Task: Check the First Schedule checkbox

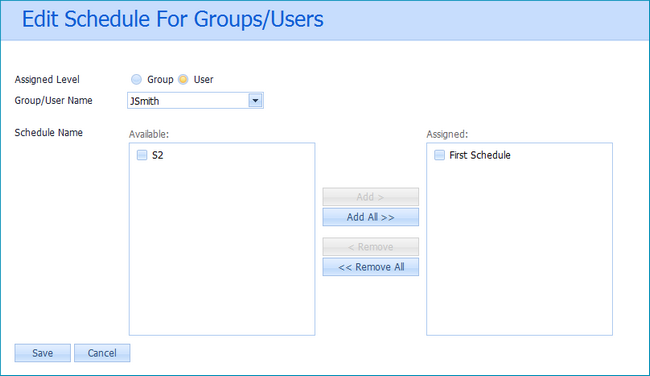Action: pyautogui.click(x=439, y=155)
